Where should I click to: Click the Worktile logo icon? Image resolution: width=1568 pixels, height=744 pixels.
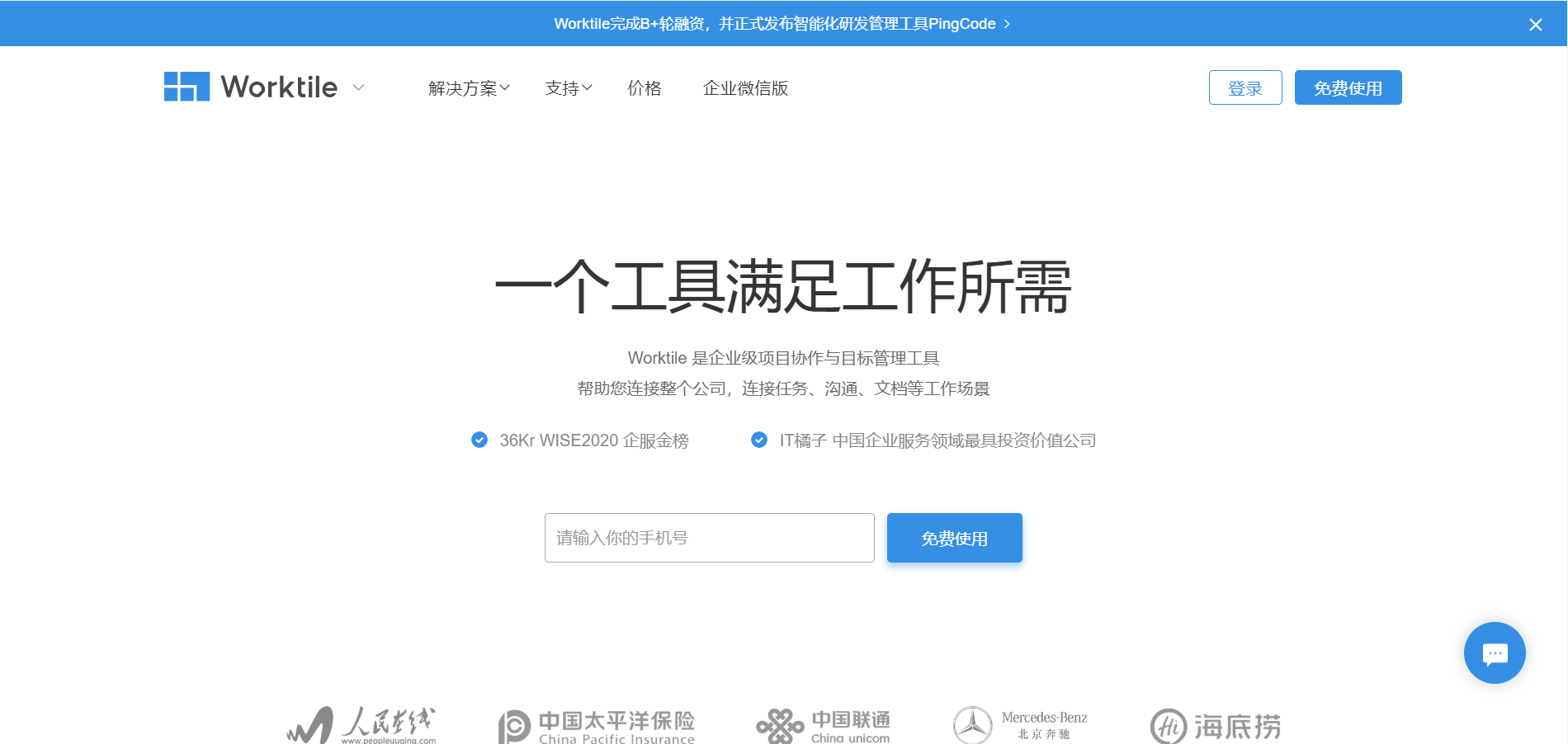point(187,87)
